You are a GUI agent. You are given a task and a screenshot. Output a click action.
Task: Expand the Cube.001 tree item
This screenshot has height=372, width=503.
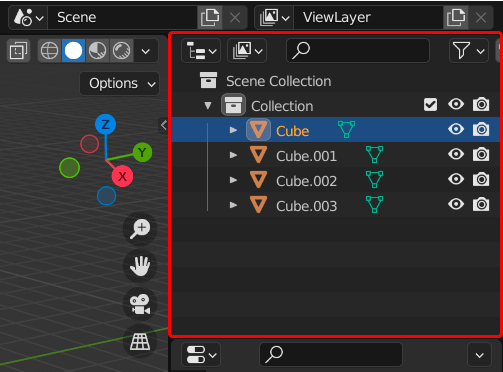click(x=233, y=155)
